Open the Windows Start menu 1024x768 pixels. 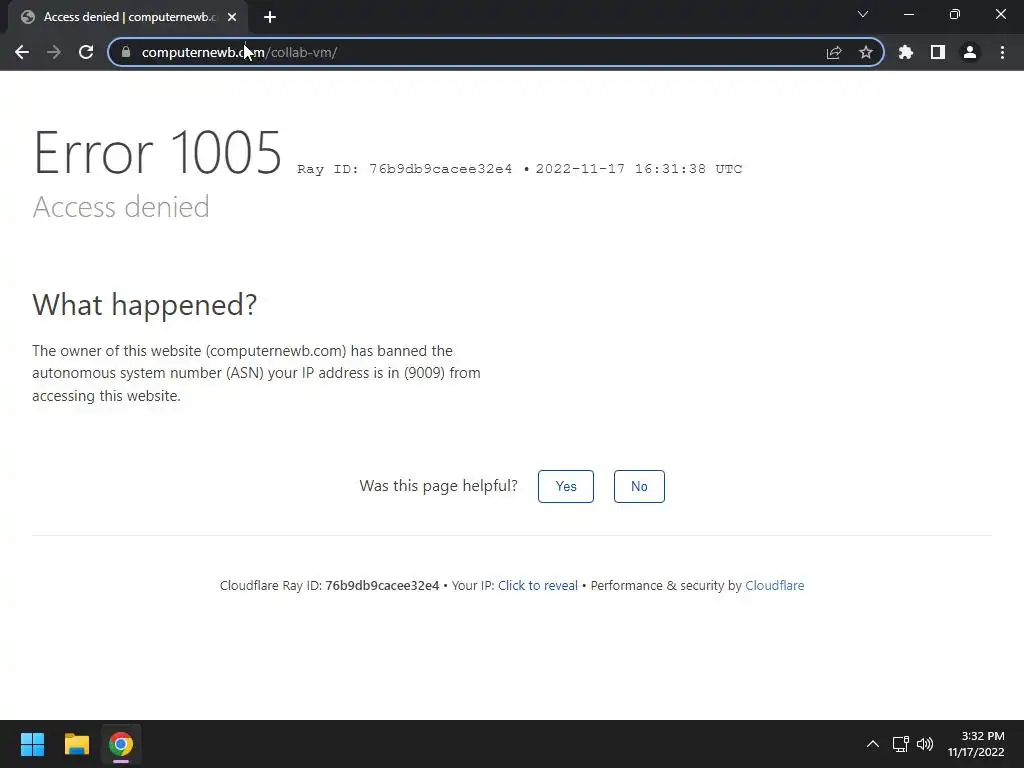click(x=32, y=744)
